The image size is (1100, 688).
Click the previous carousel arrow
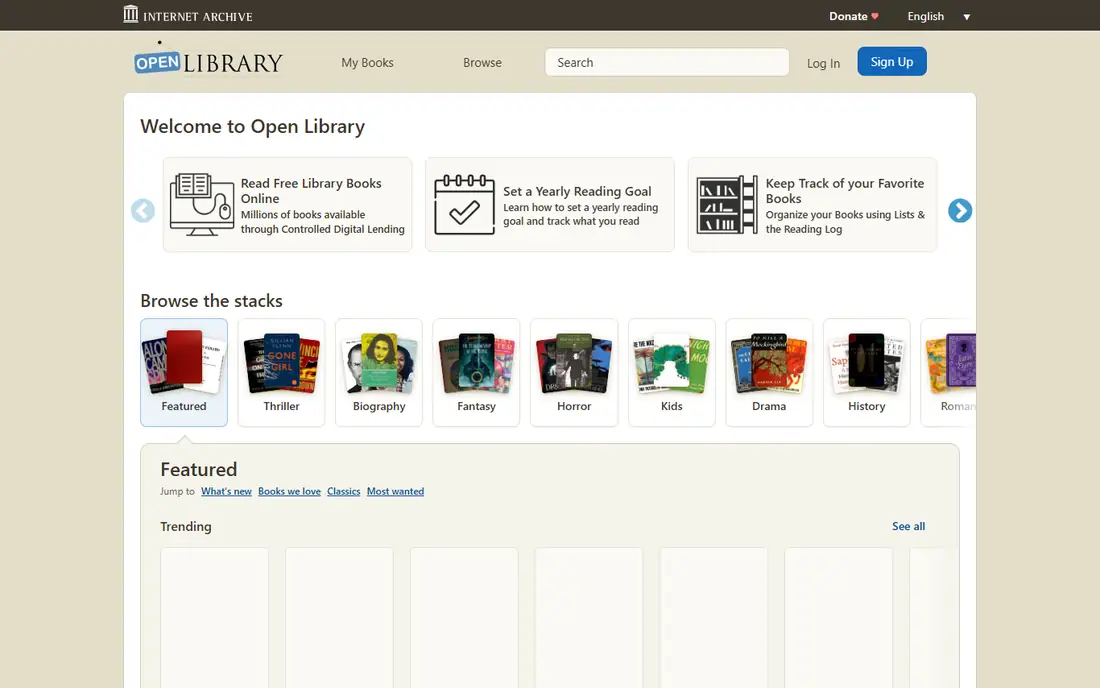(x=143, y=210)
